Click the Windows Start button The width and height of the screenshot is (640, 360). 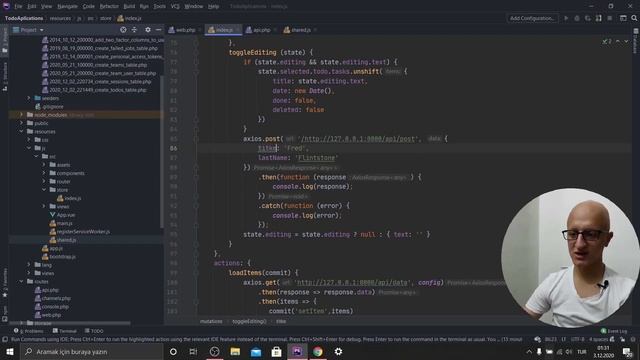click(9, 351)
